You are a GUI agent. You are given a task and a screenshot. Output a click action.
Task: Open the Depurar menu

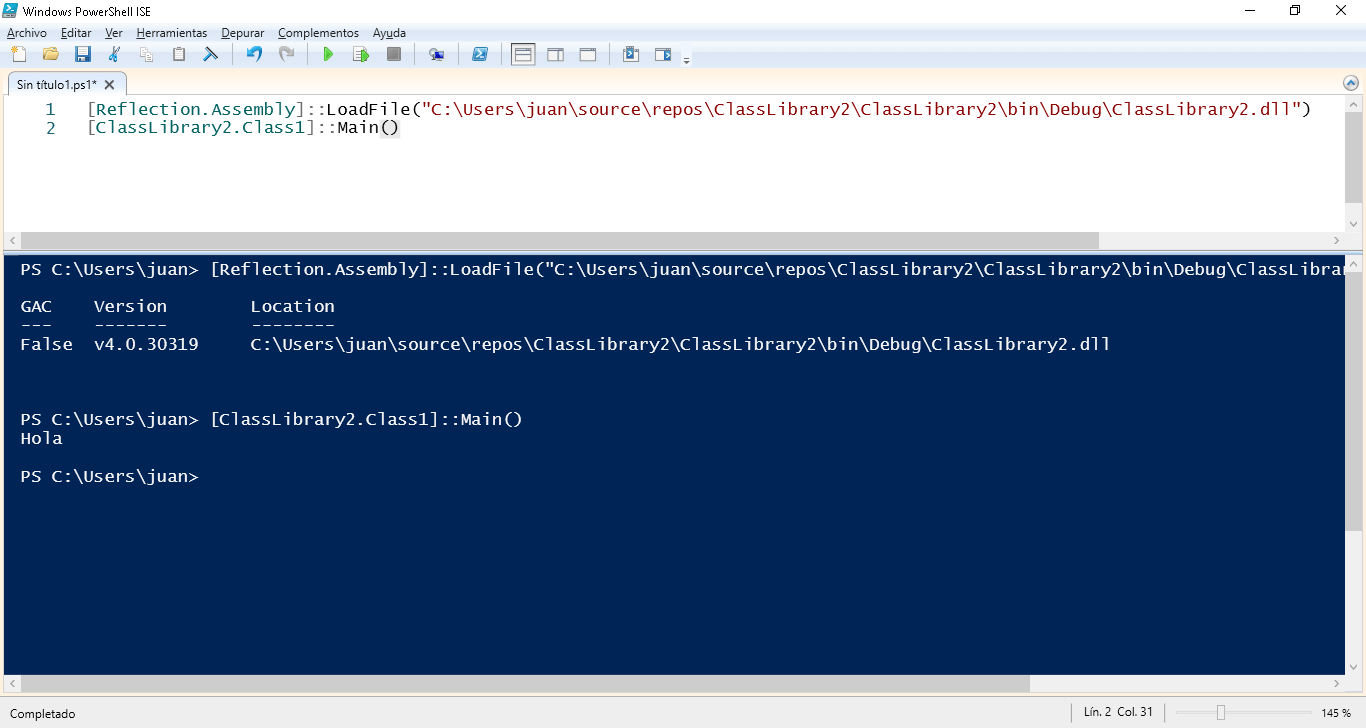tap(242, 33)
